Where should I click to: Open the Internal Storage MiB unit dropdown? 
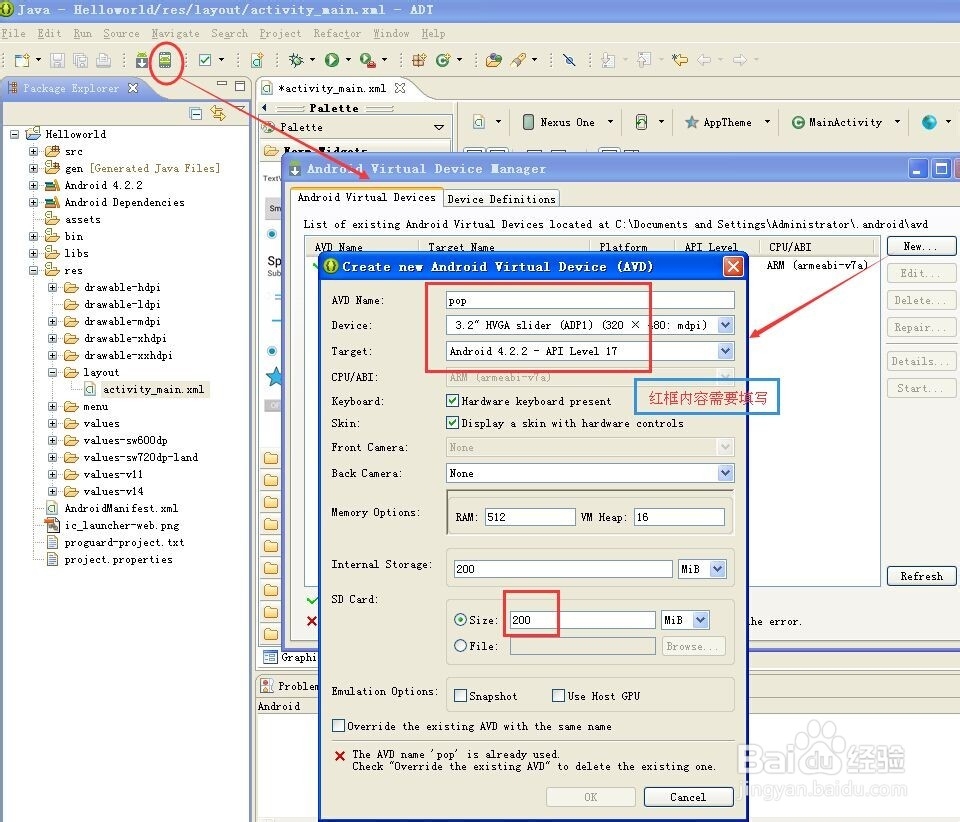[x=718, y=569]
